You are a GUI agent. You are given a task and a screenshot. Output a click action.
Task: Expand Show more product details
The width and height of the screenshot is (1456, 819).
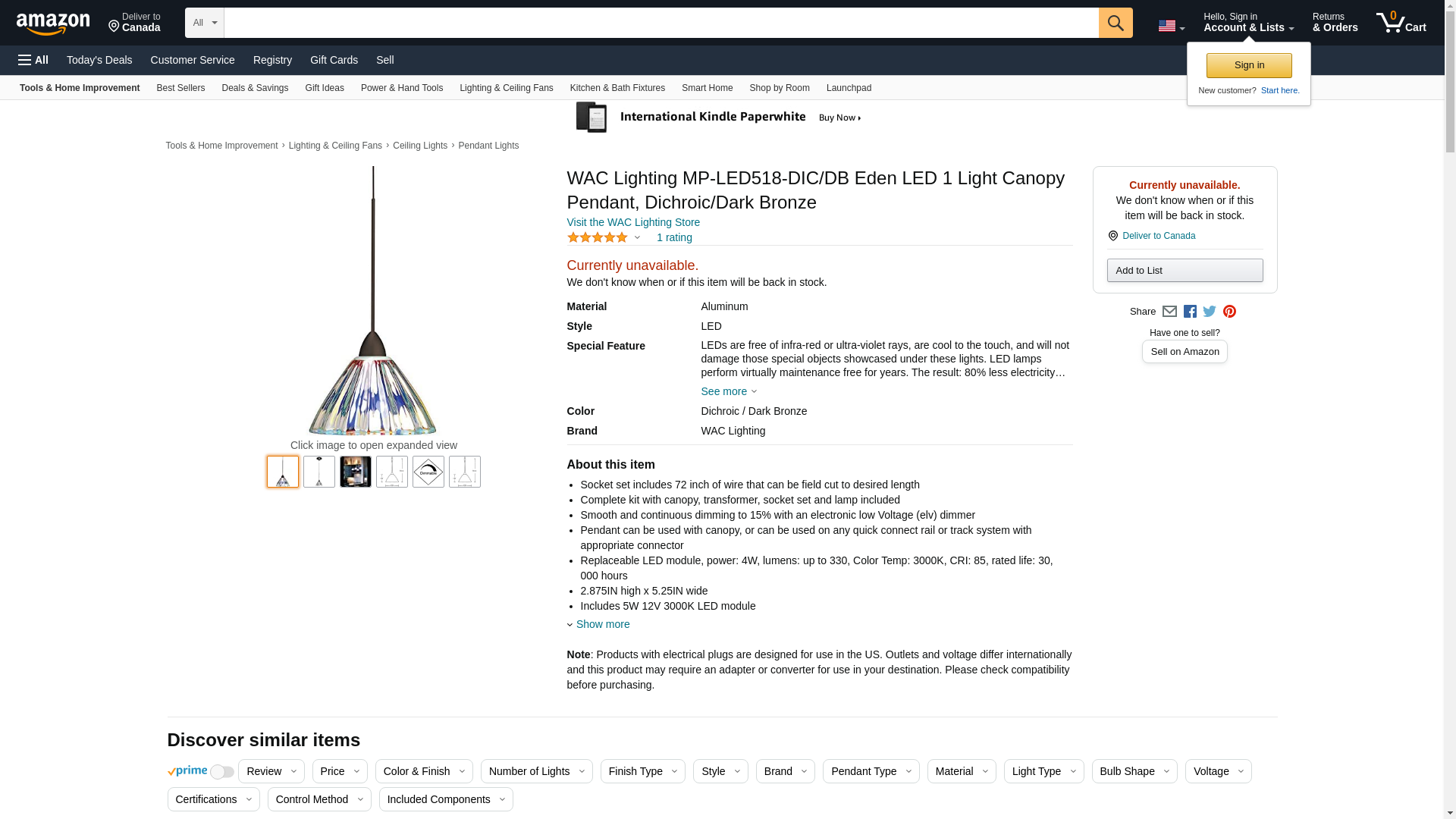click(602, 624)
